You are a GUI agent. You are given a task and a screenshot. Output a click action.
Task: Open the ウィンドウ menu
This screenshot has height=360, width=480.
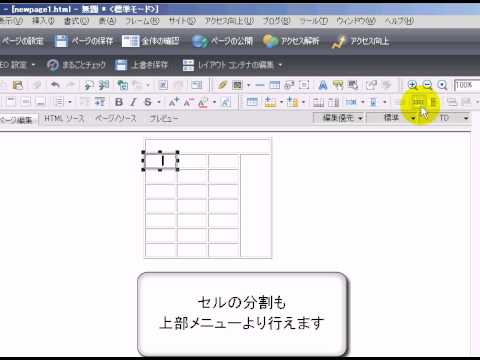(356, 21)
